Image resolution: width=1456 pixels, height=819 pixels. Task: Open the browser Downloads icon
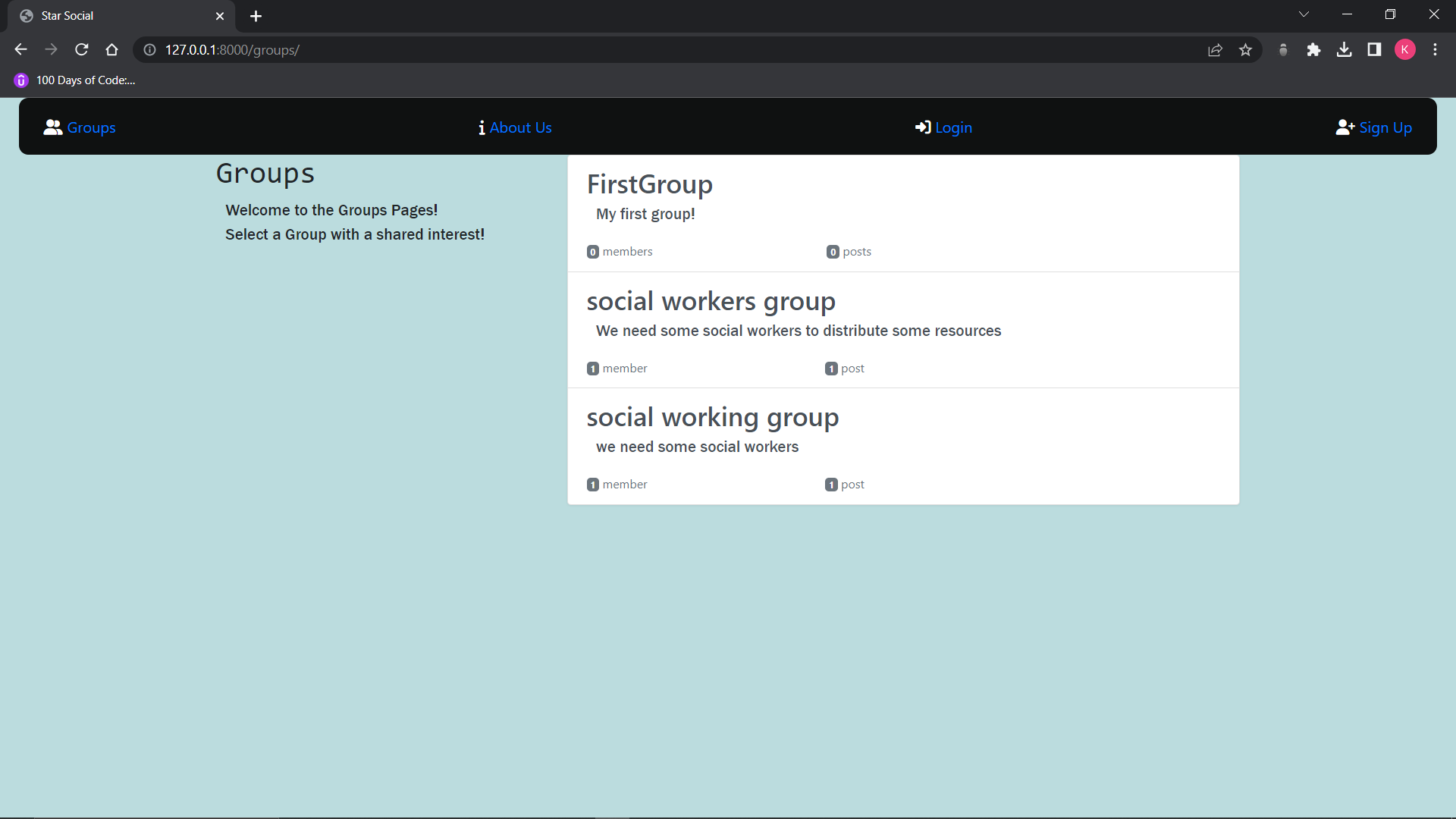[1344, 50]
